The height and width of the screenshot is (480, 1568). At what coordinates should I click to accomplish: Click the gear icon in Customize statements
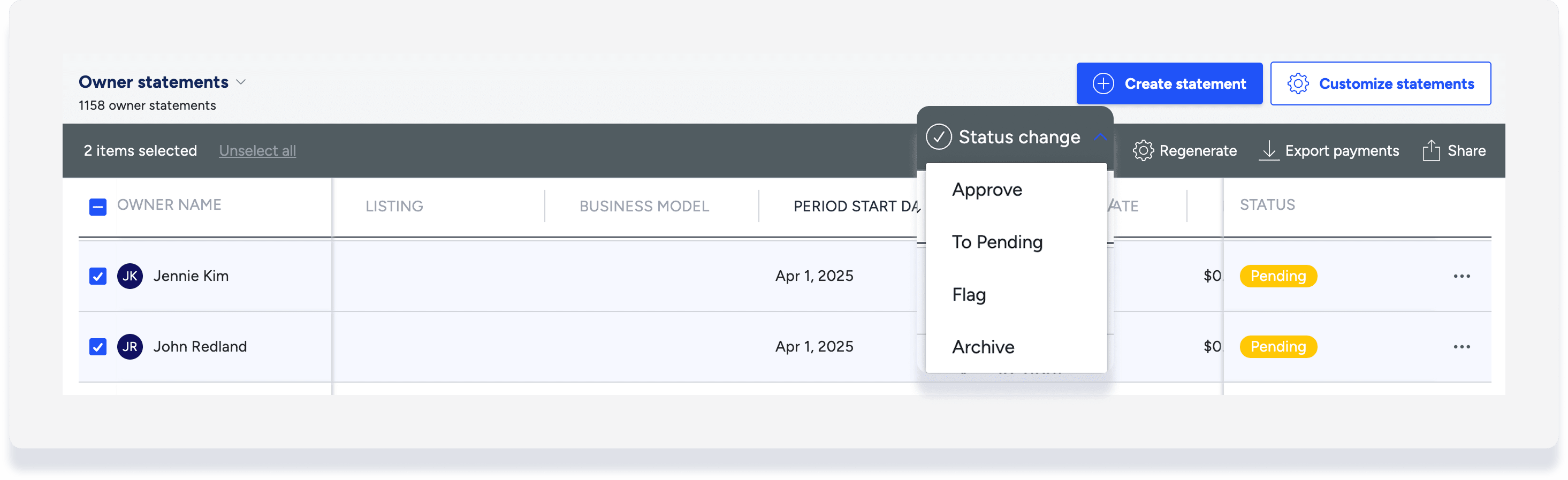tap(1298, 83)
